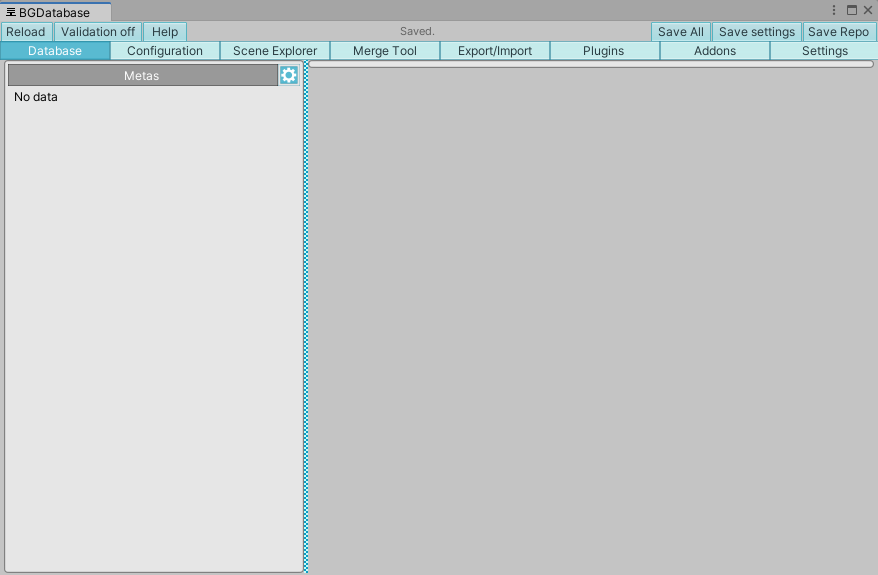
Task: Open the Addons tab
Action: 714,51
